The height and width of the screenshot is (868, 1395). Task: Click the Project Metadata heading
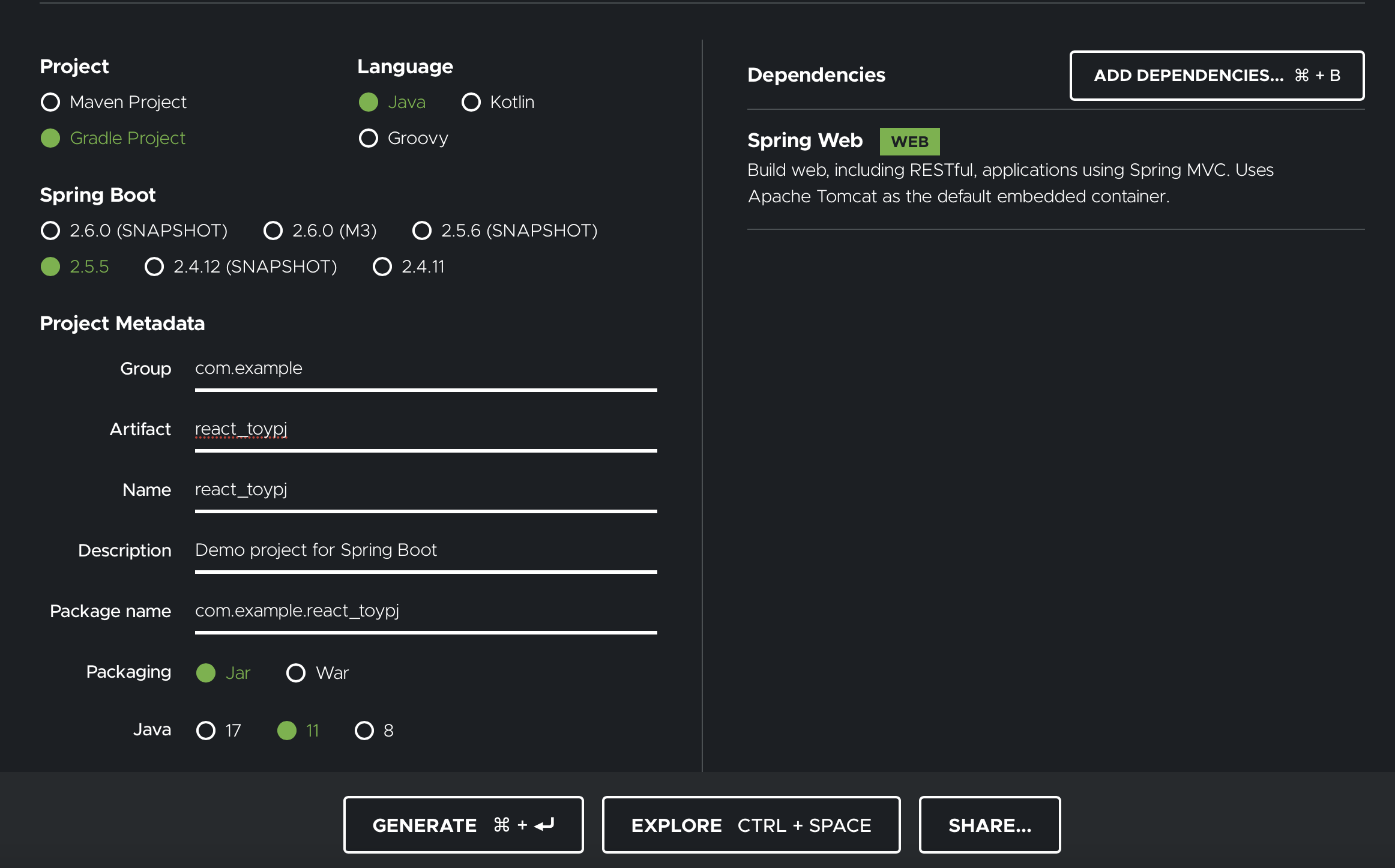(122, 324)
